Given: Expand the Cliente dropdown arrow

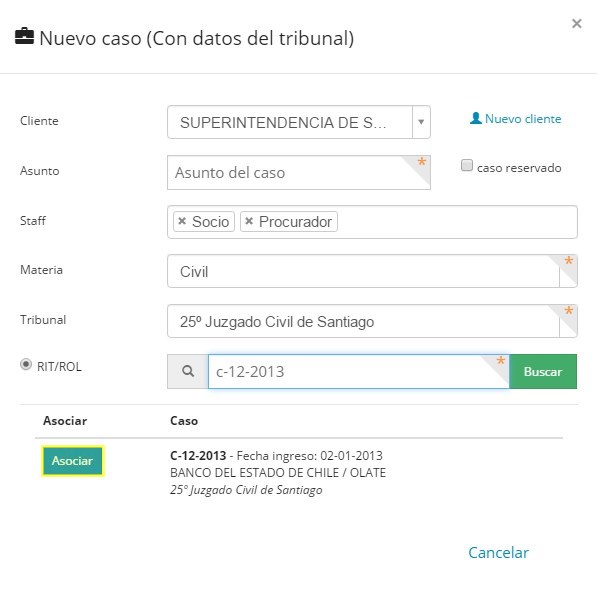Looking at the screenshot, I should [421, 122].
